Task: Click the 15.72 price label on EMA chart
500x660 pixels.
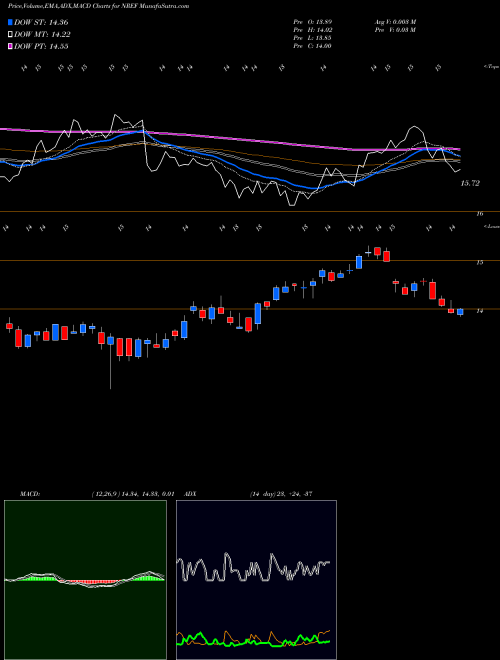Action: click(x=470, y=184)
